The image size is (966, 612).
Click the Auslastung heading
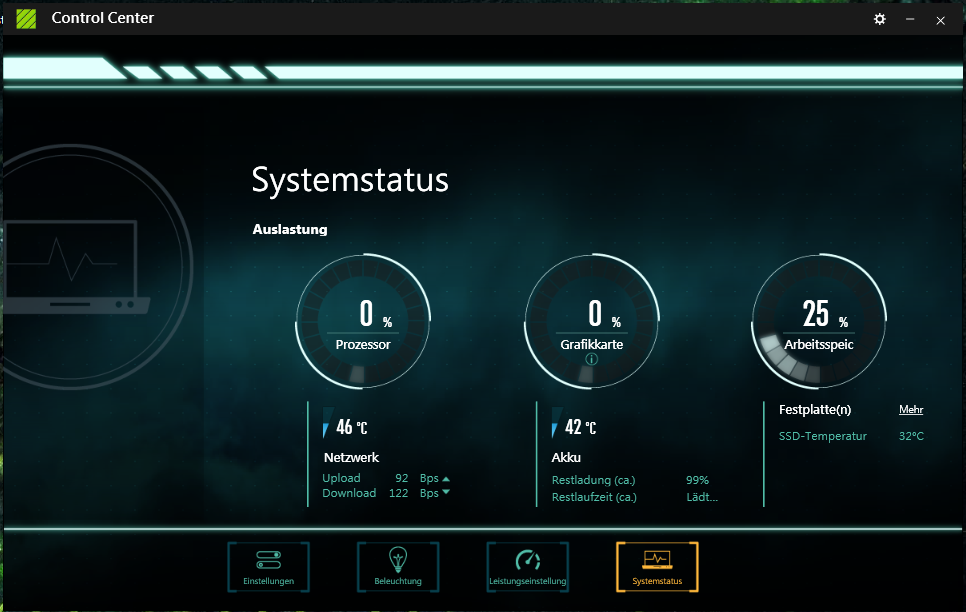tap(290, 229)
